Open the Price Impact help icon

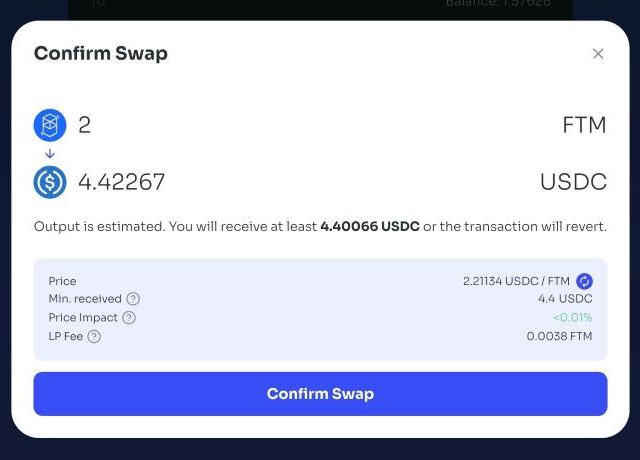coord(129,318)
